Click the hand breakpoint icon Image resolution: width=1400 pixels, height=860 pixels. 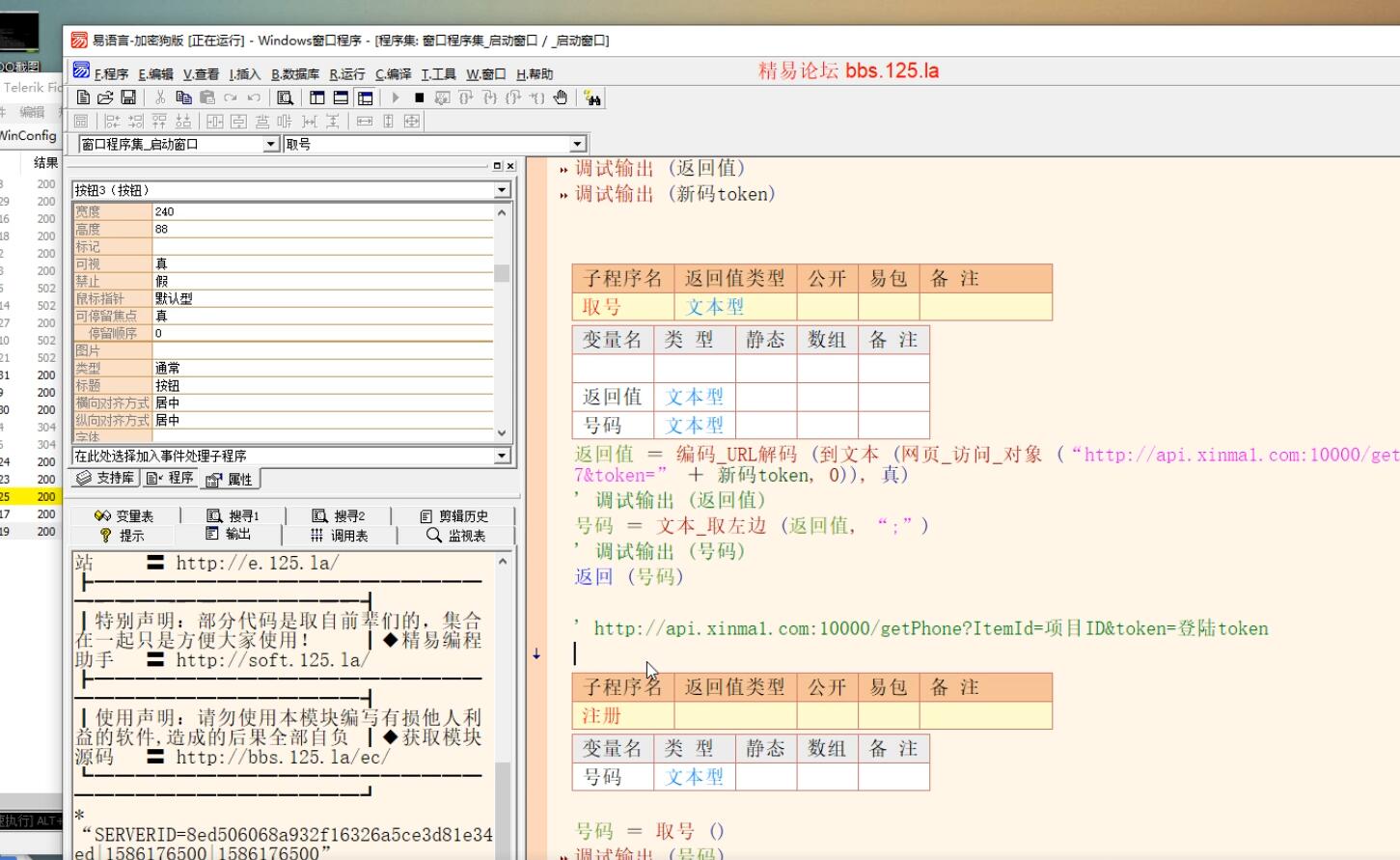click(561, 97)
